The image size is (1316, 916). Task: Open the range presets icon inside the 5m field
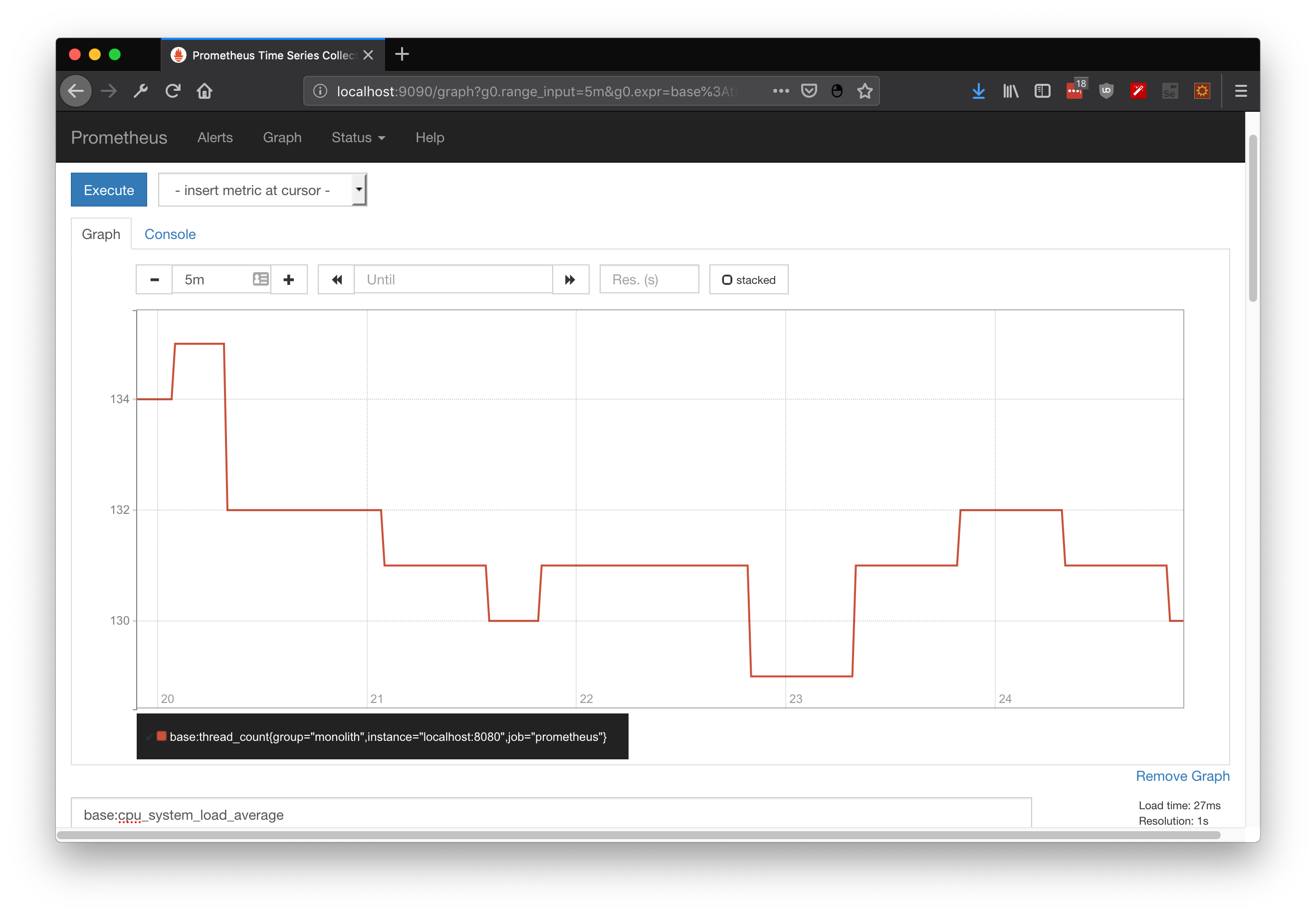point(261,279)
